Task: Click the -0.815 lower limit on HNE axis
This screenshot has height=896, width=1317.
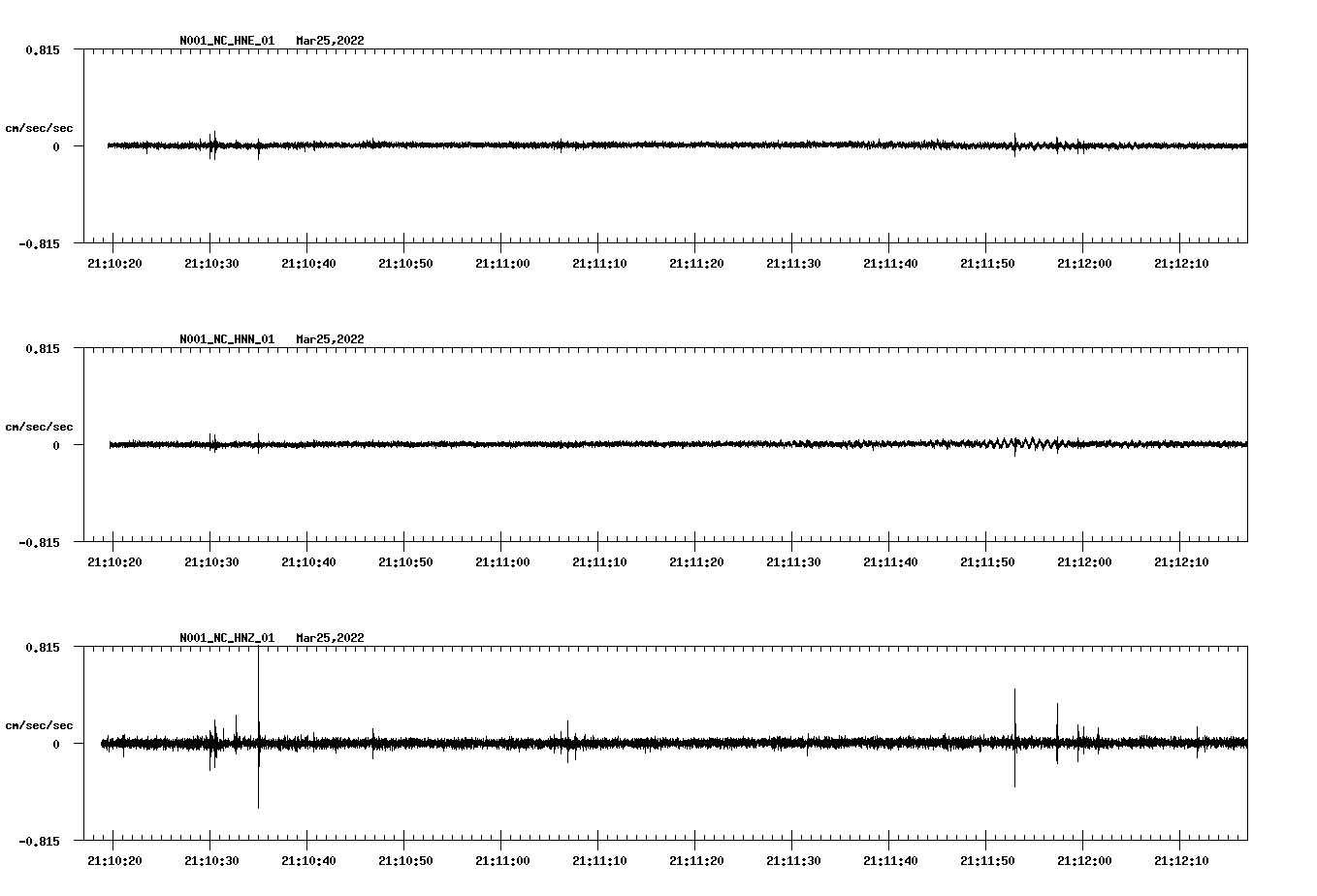Action: coord(39,243)
